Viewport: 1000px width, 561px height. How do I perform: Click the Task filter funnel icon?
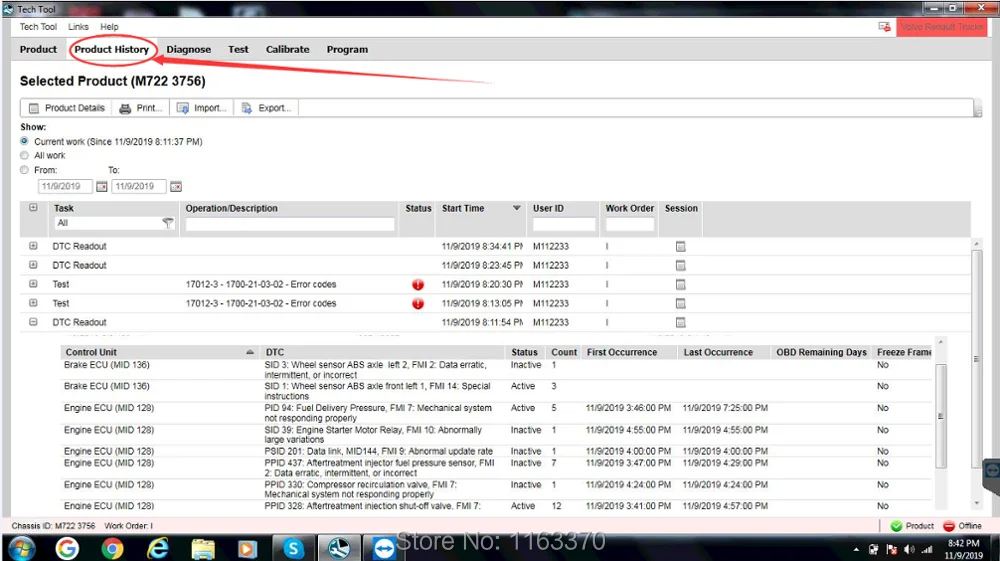click(x=168, y=222)
